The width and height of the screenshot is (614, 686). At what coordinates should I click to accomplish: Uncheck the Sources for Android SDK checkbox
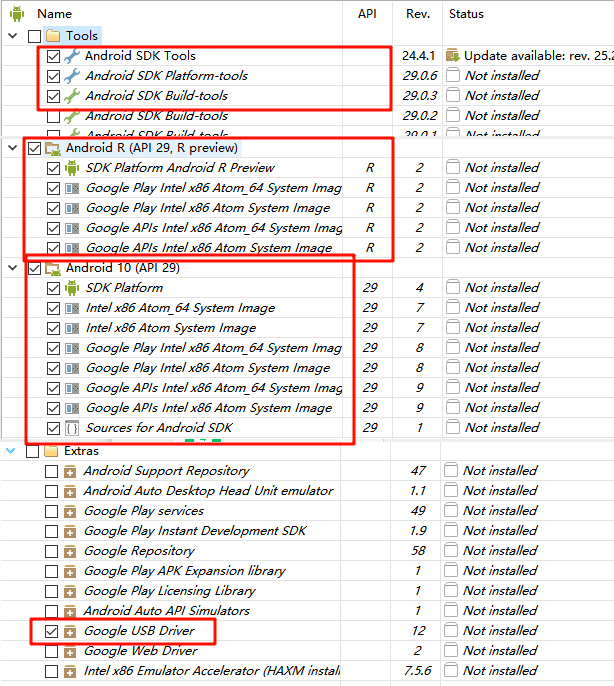point(53,428)
